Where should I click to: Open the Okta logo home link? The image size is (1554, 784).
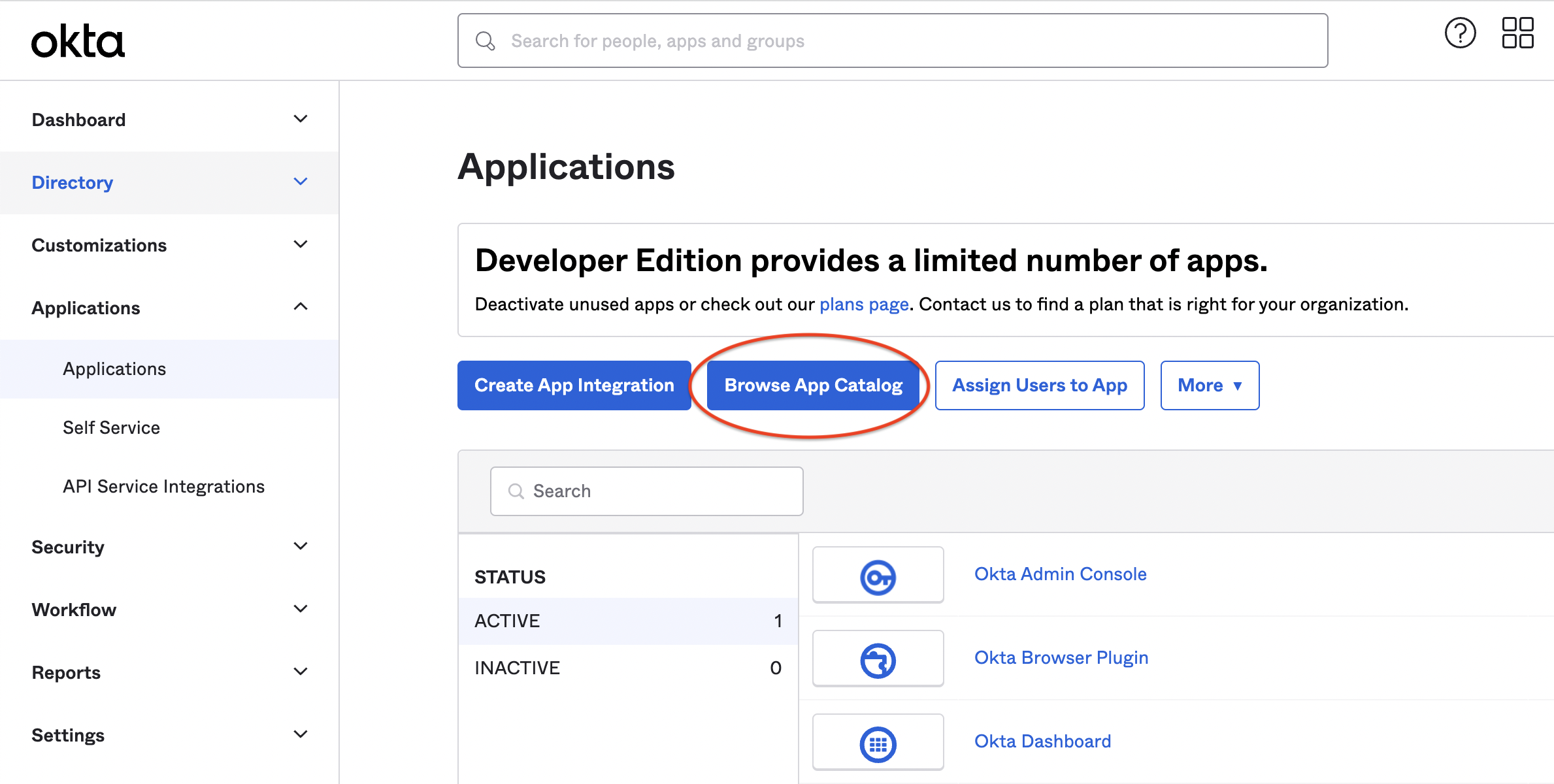point(78,42)
